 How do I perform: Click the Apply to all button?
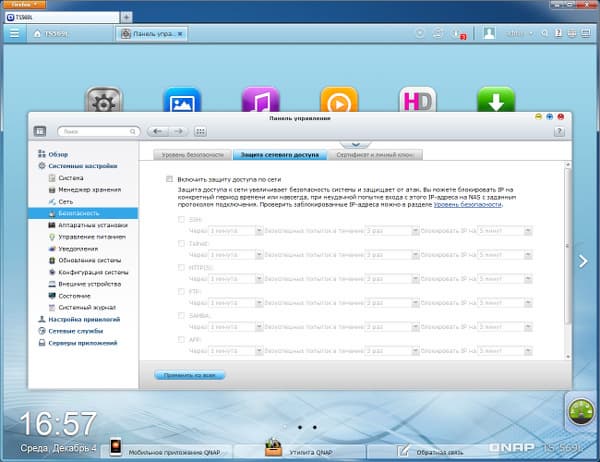[190, 375]
